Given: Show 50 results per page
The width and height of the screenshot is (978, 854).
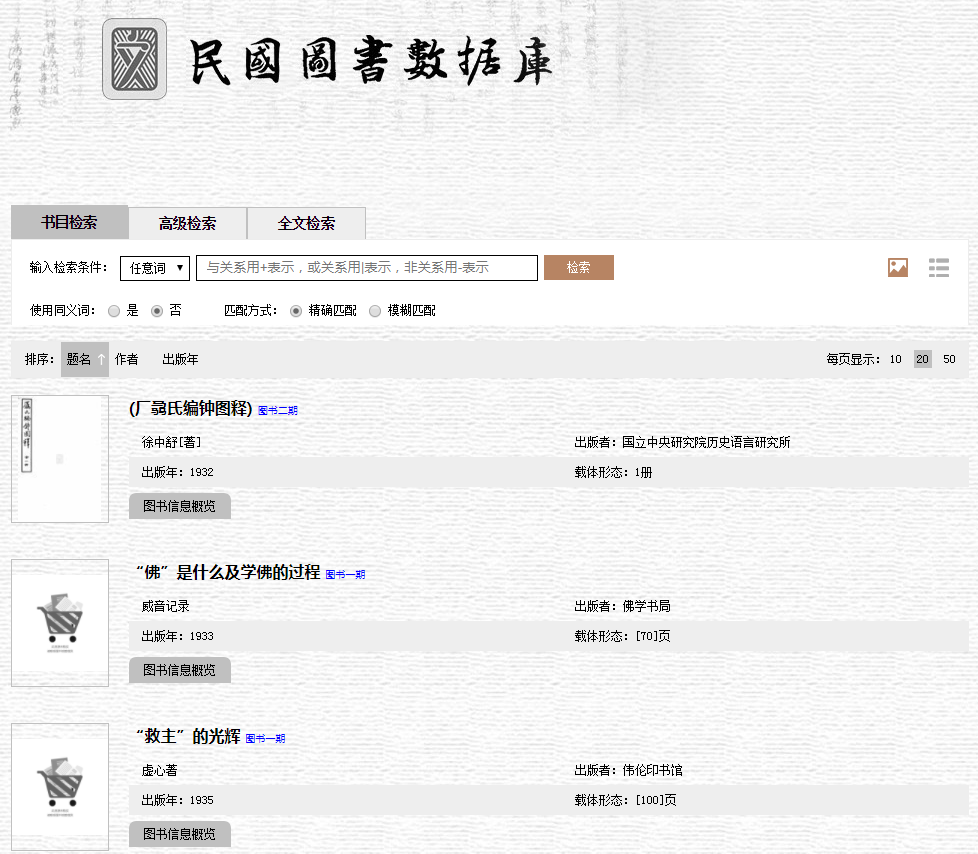Looking at the screenshot, I should (949, 359).
